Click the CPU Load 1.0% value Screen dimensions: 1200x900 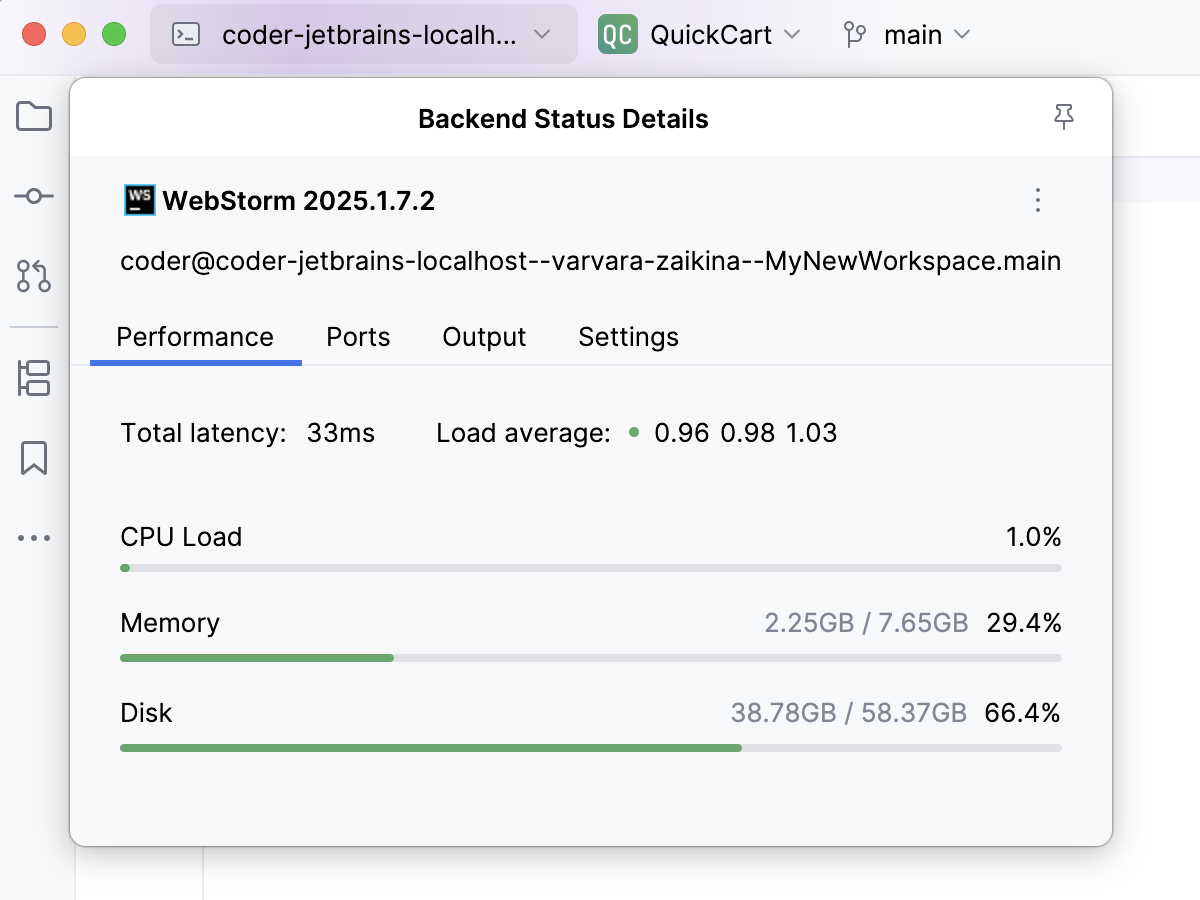[x=1034, y=537]
